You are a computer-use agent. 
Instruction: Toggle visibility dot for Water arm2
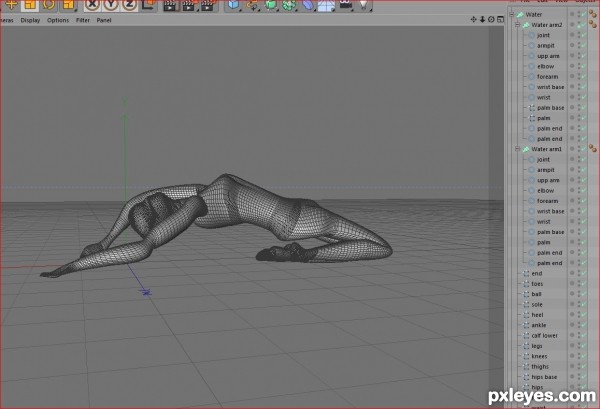(x=572, y=24)
